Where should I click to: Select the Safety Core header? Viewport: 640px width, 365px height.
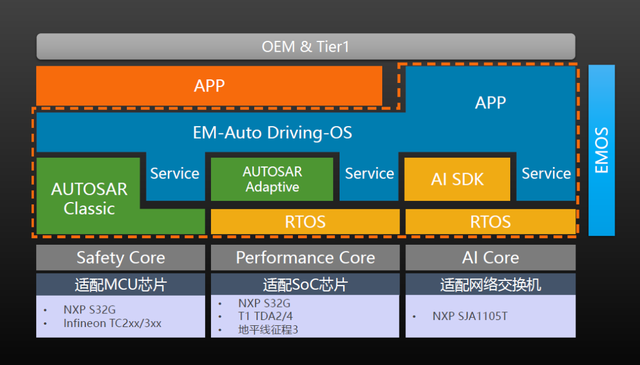[x=120, y=258]
